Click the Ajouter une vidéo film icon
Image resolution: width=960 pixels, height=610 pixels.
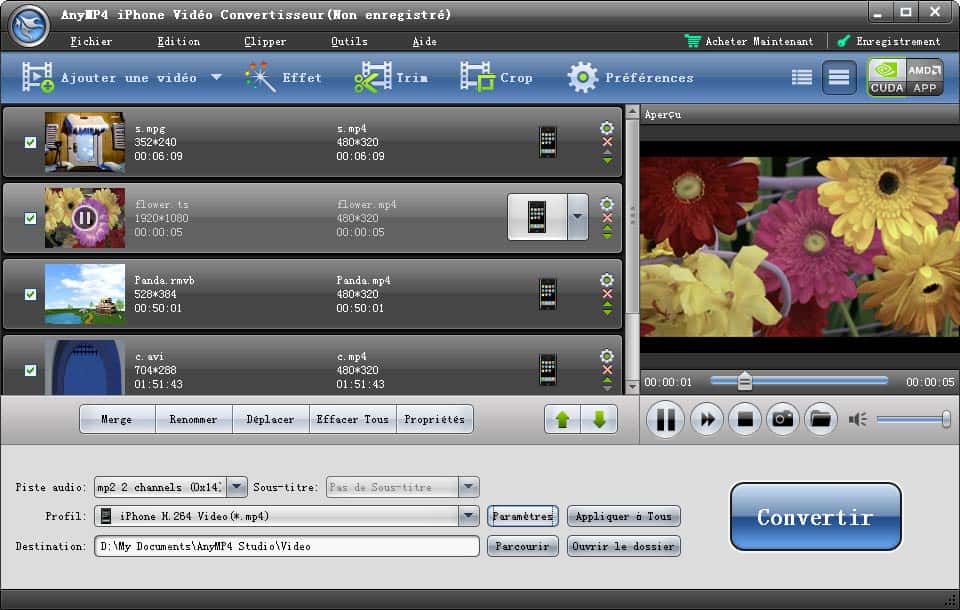tap(38, 77)
